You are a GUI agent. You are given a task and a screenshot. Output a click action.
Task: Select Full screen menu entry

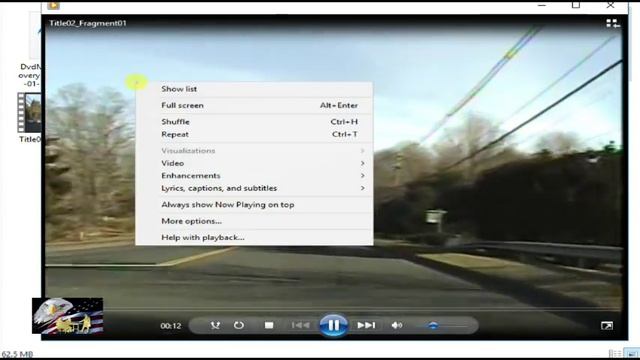[254, 105]
